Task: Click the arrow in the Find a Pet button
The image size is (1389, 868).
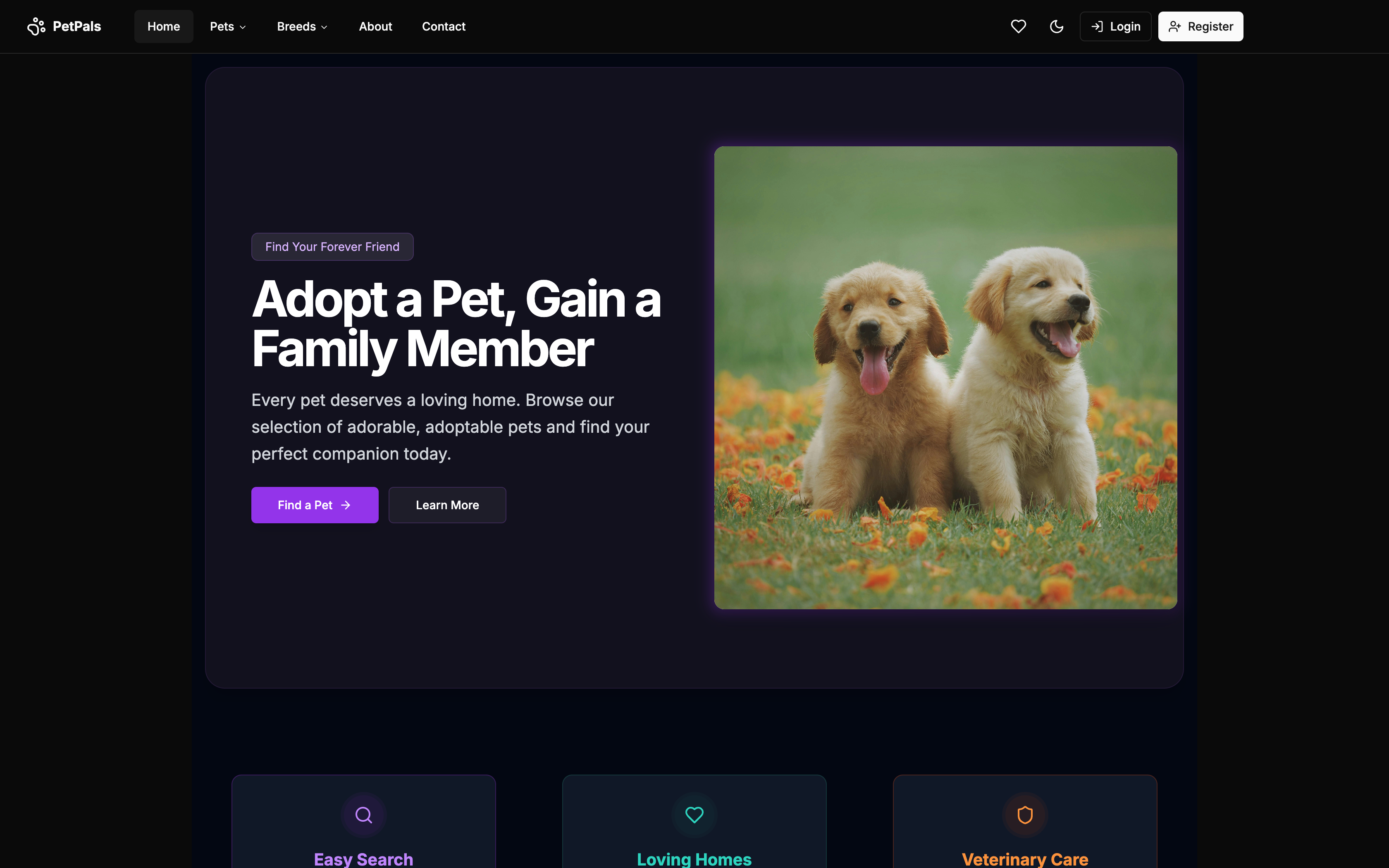Action: (x=346, y=505)
